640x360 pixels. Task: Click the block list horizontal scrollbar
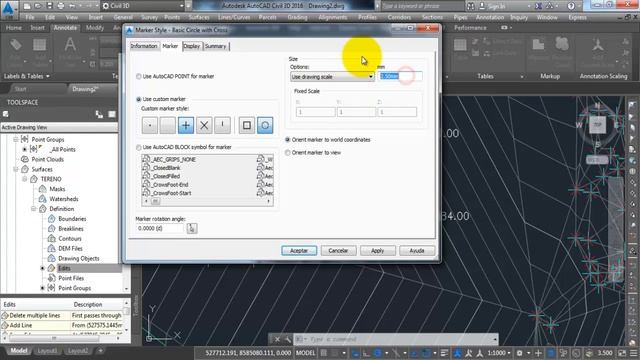207,201
